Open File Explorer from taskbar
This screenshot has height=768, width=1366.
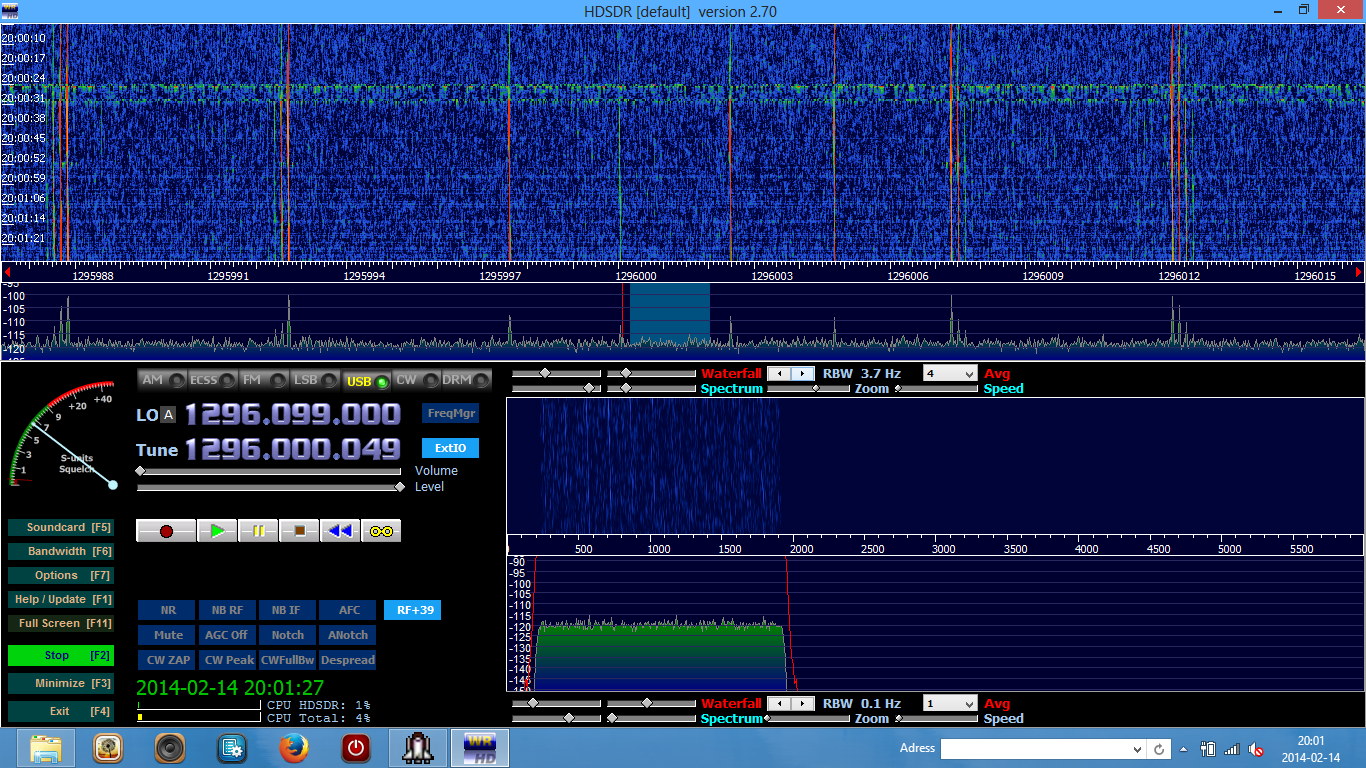click(x=45, y=748)
